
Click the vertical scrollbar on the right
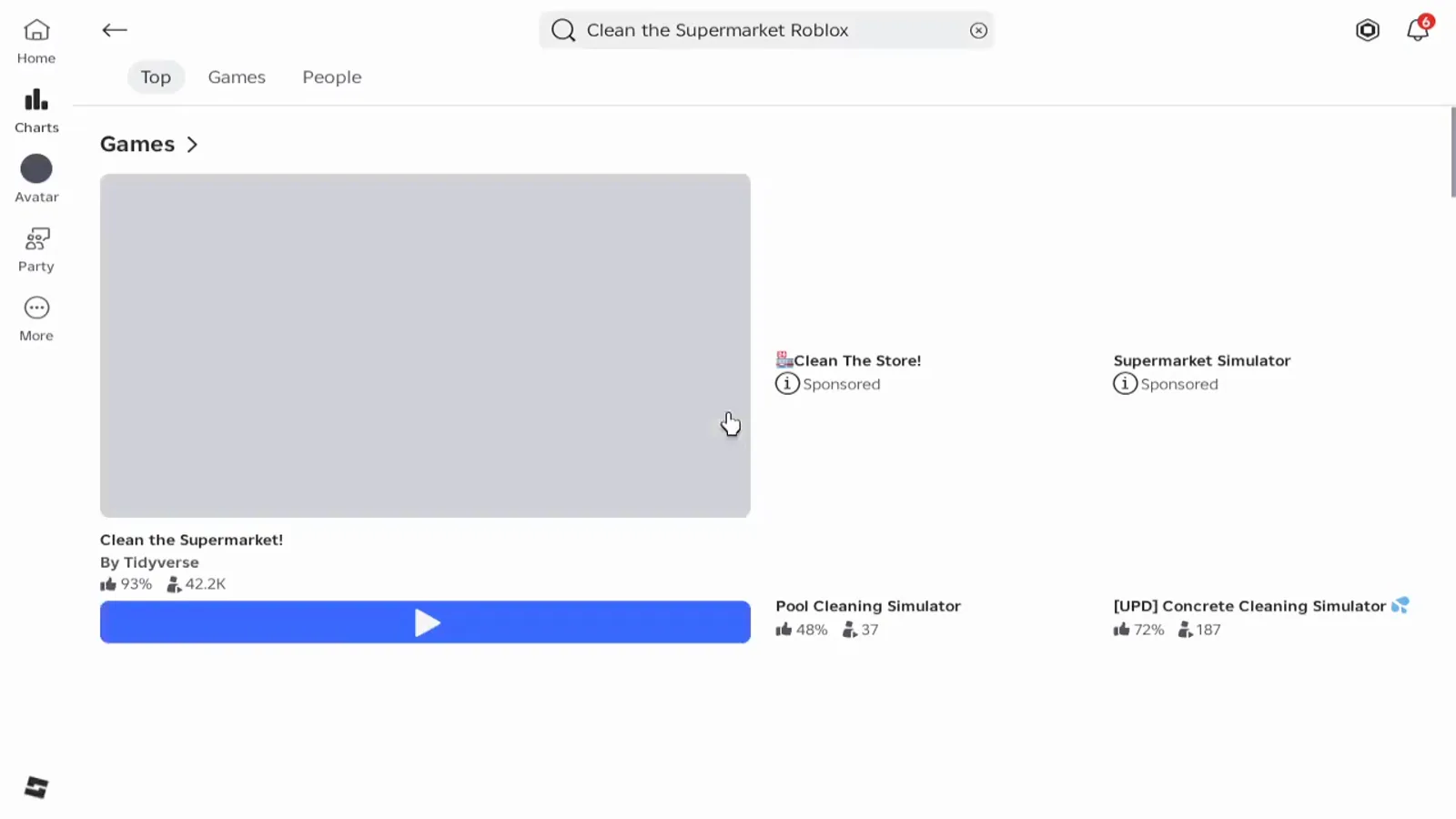[1452, 151]
